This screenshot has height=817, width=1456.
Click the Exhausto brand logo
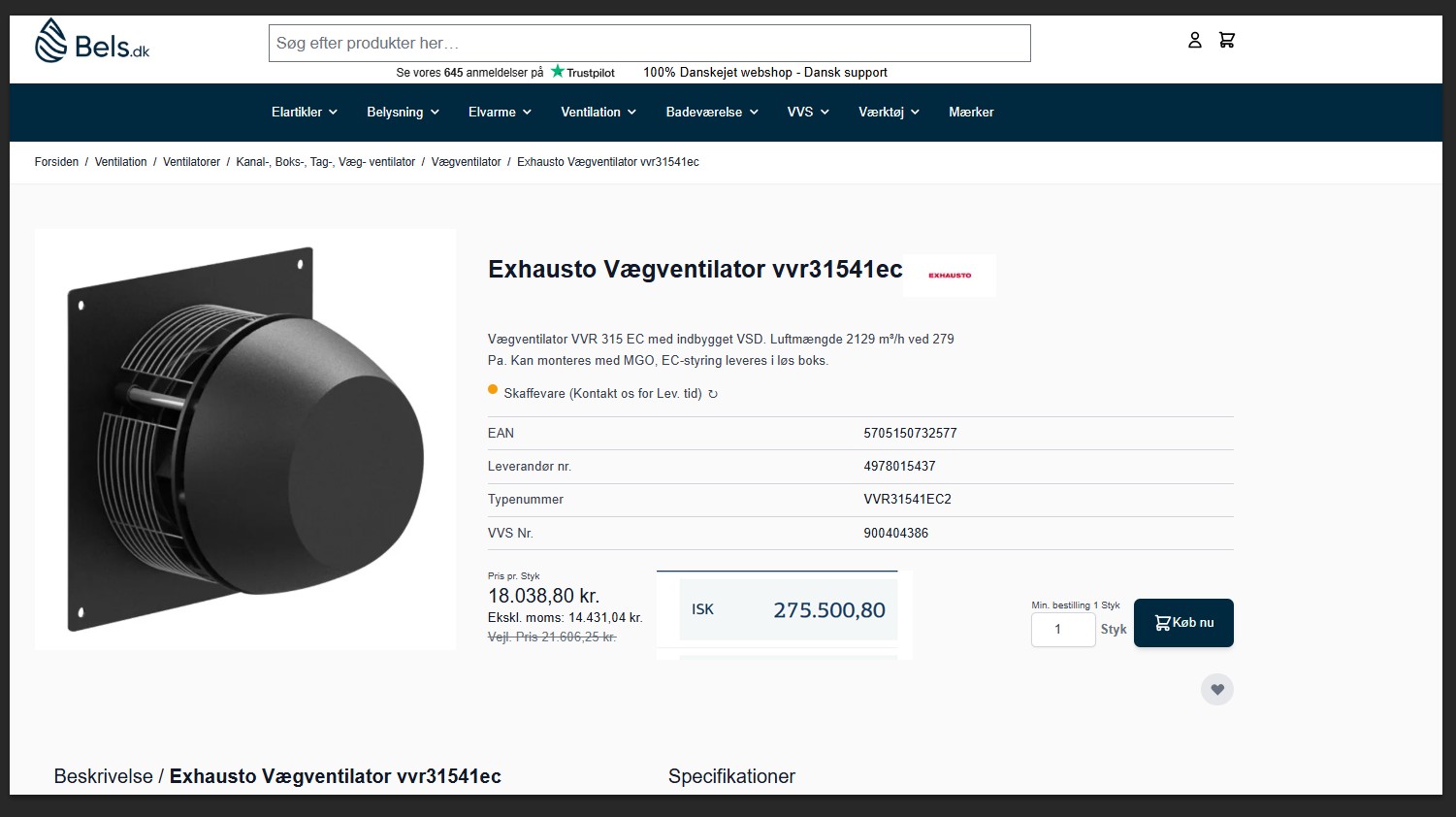[x=950, y=276]
